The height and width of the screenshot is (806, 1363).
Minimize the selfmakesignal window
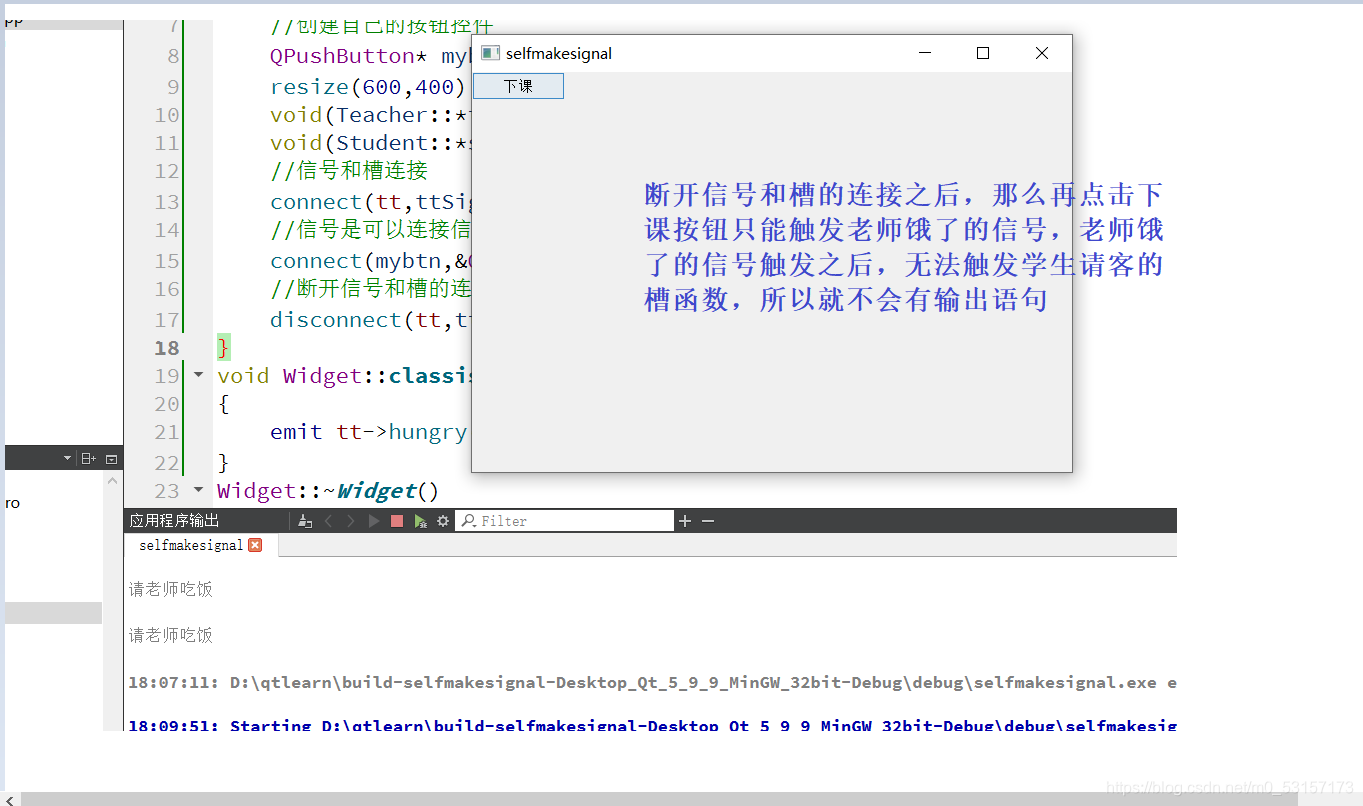(x=925, y=53)
